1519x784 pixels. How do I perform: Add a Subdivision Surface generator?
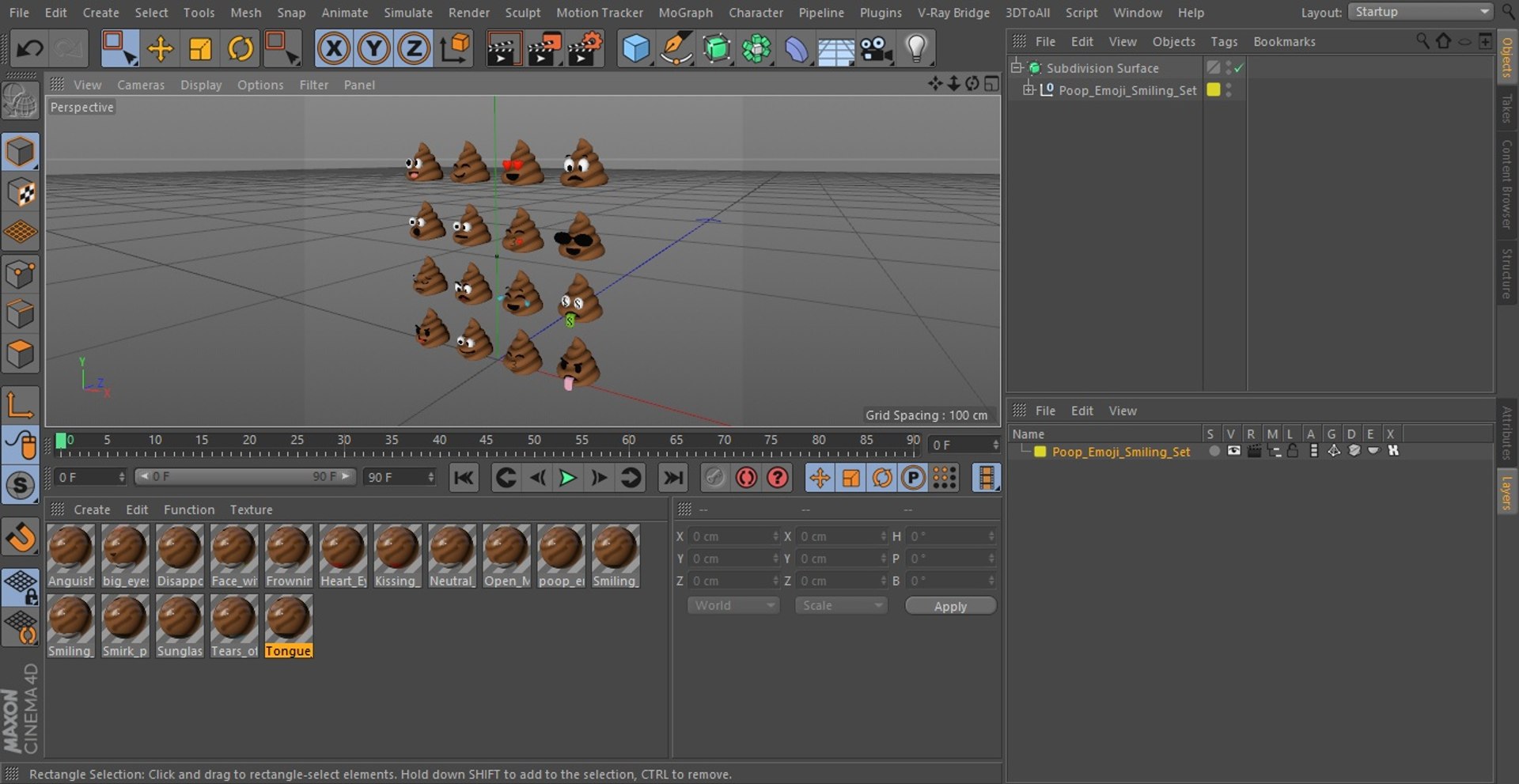click(x=717, y=49)
